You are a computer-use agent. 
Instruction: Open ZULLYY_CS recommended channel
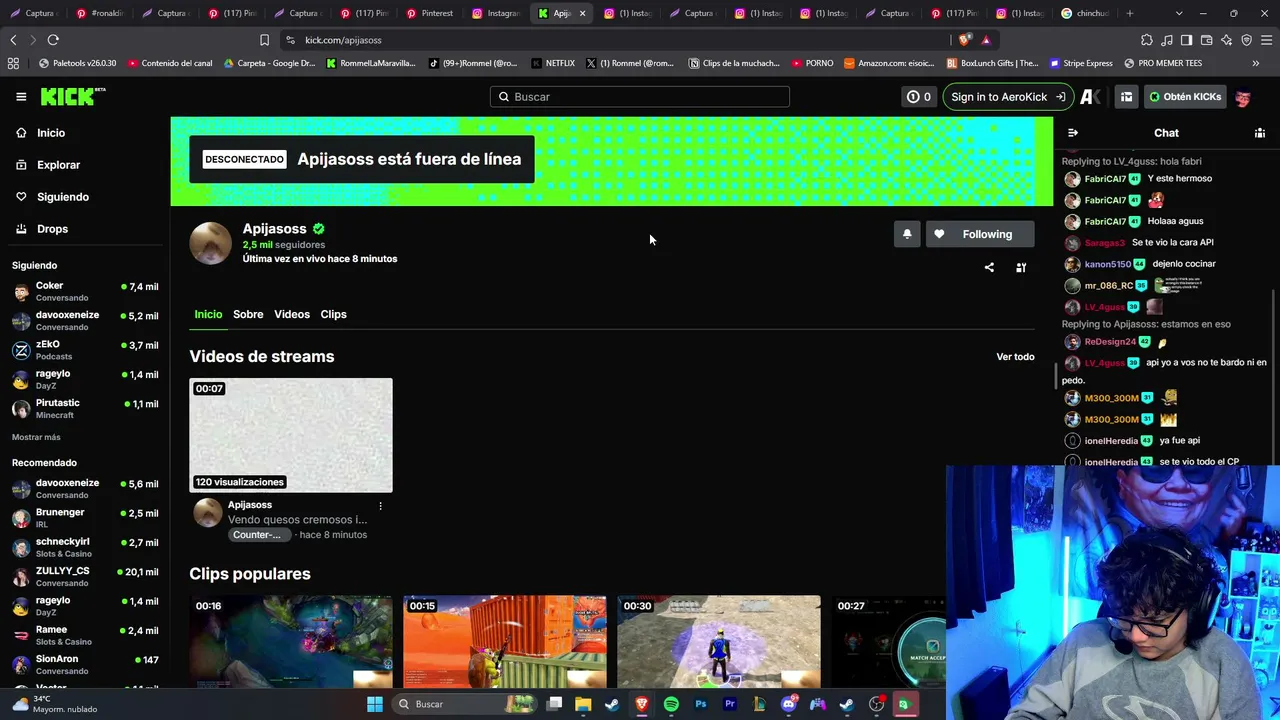click(x=85, y=576)
